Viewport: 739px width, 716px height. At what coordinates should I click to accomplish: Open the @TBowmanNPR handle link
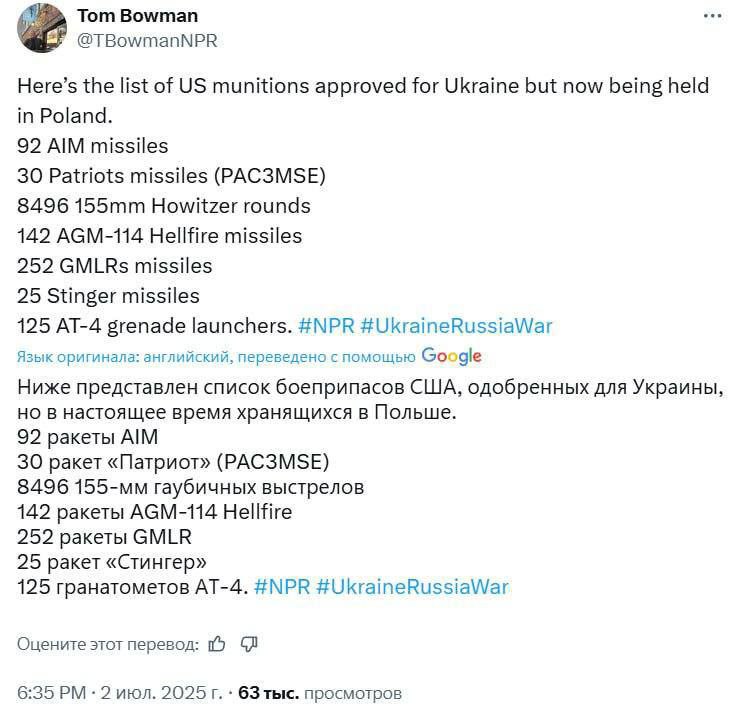[x=147, y=41]
